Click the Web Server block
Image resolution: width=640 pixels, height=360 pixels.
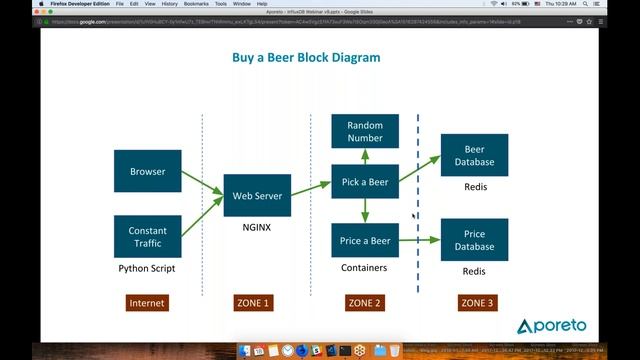(257, 196)
